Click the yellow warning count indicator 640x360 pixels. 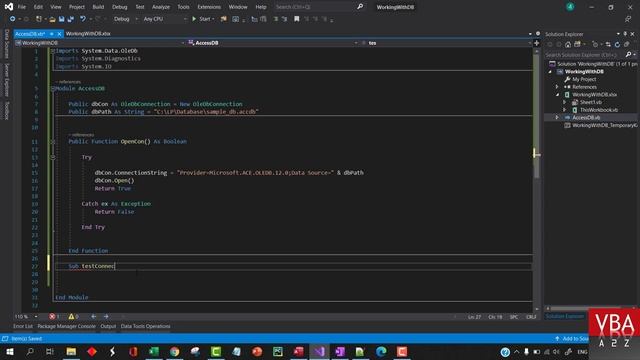73,316
